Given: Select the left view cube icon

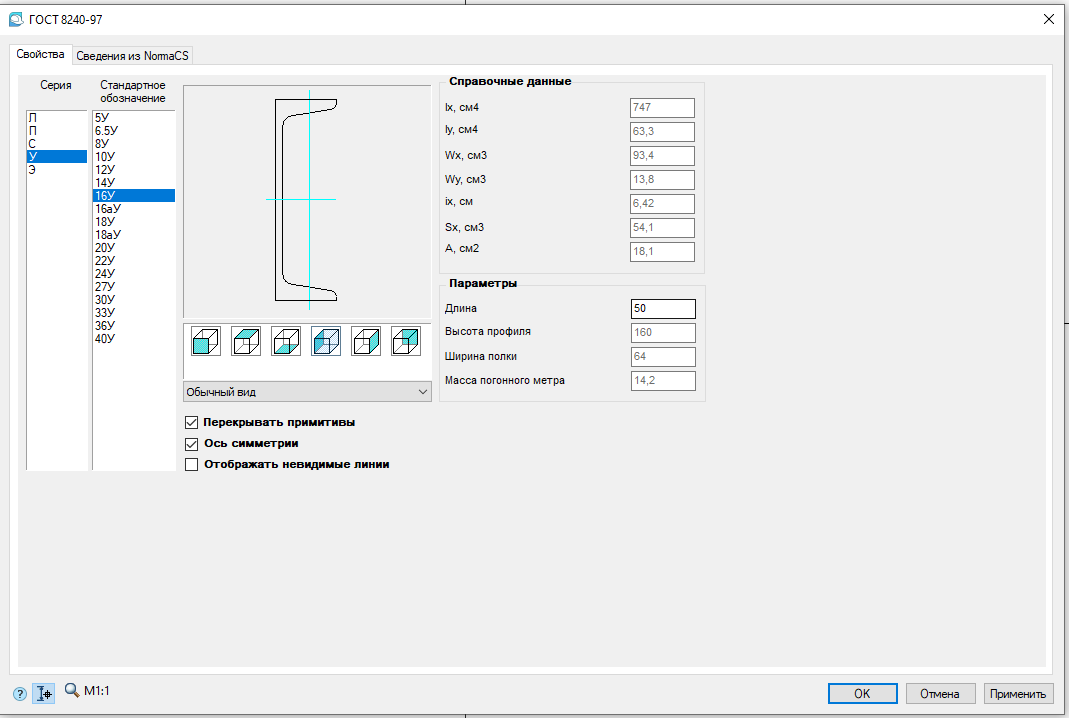Looking at the screenshot, I should pyautogui.click(x=326, y=341).
